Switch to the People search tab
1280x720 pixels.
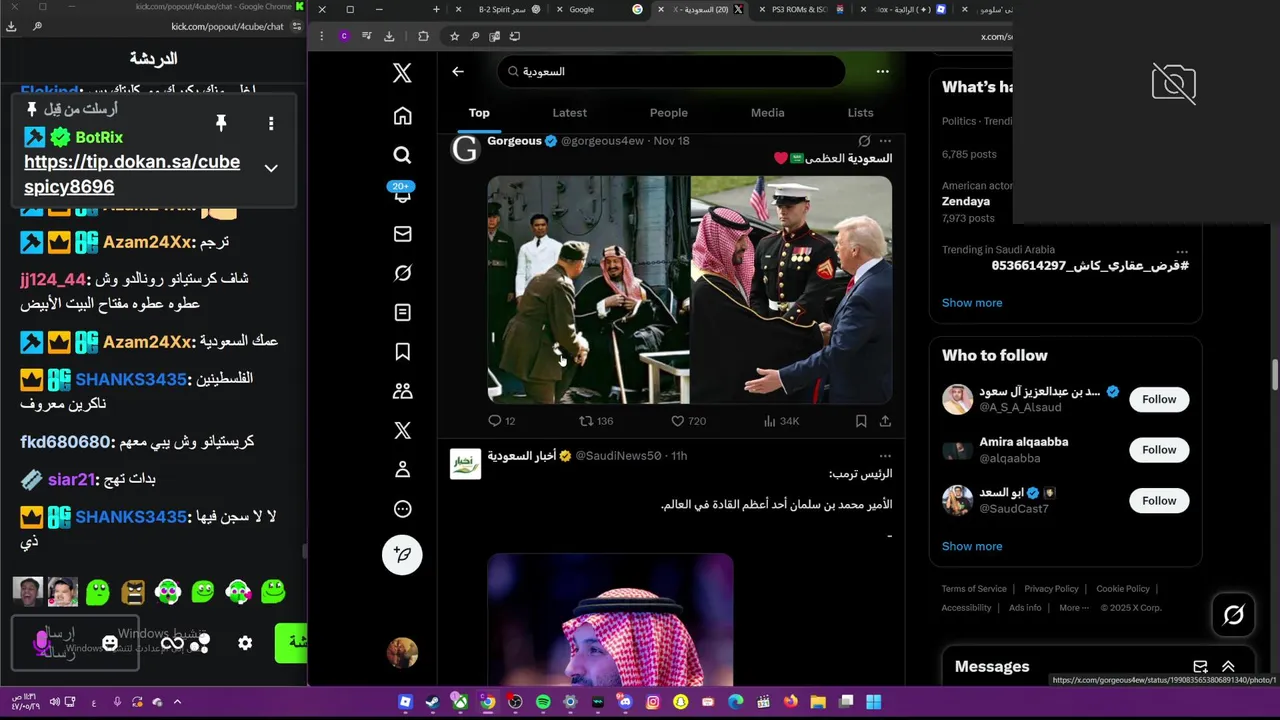pos(669,113)
